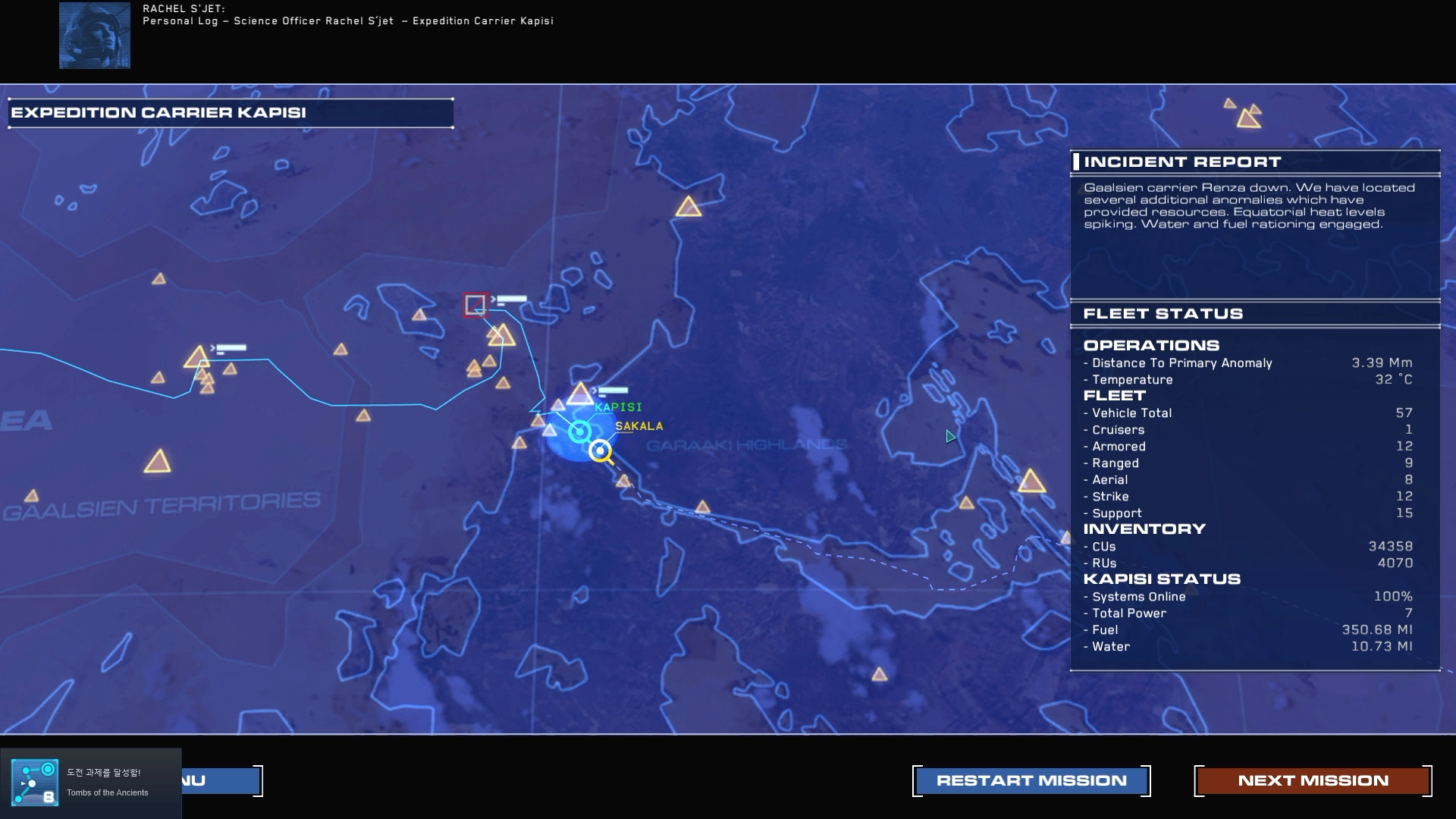Select the cyan Kapisi carrier marker
The height and width of the screenshot is (819, 1456).
579,431
